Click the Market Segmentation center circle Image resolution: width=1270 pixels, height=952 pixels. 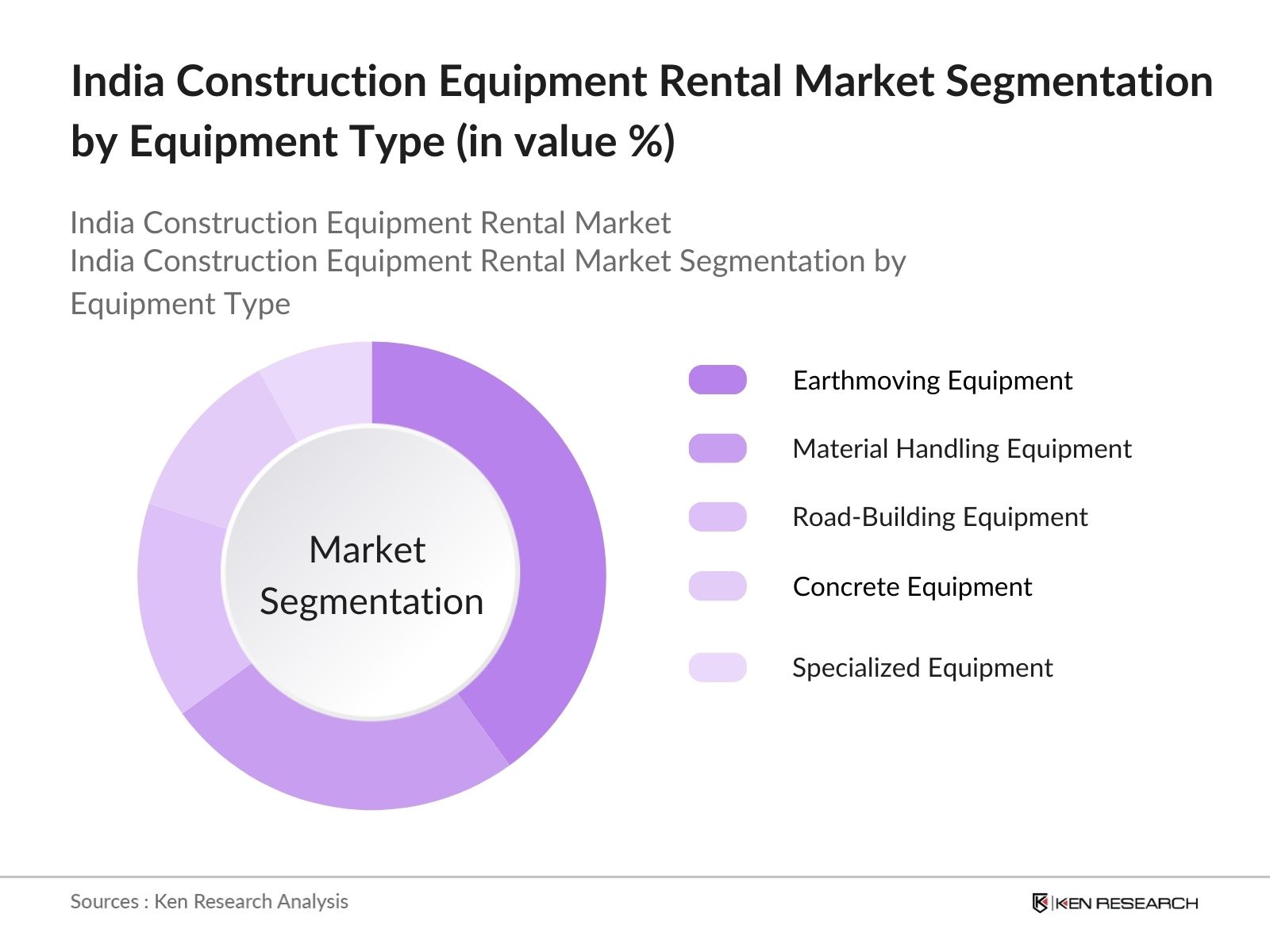[x=373, y=575]
